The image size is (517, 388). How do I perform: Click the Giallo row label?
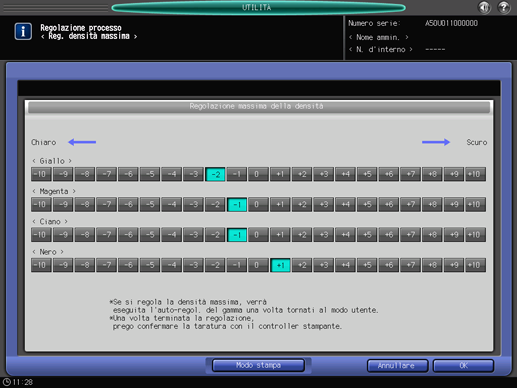point(52,161)
